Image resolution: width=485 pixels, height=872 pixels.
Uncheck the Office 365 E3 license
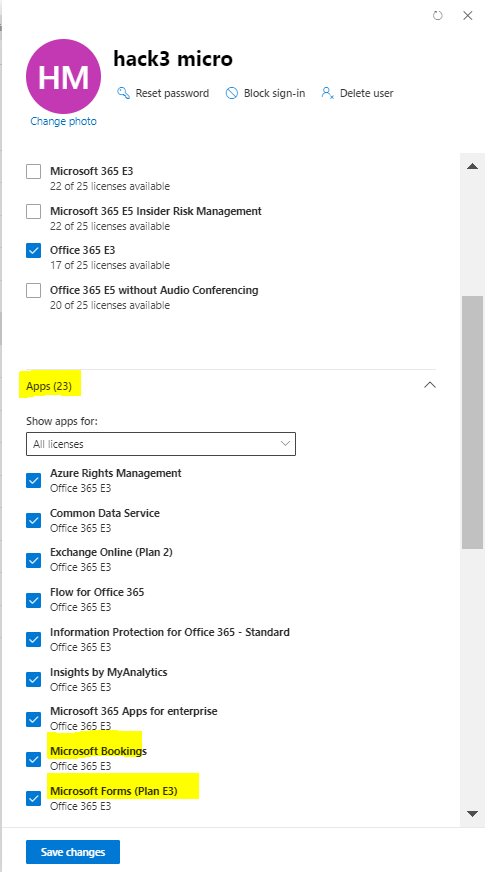33,250
